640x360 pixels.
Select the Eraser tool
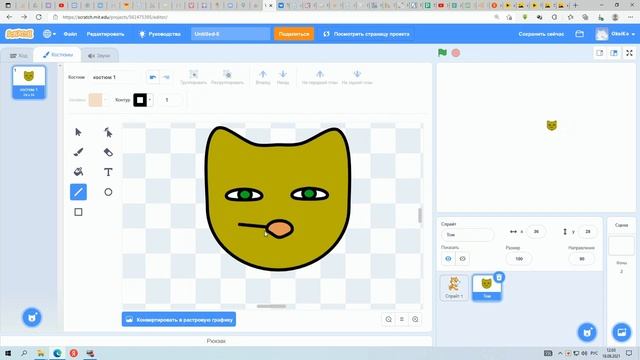[x=108, y=152]
